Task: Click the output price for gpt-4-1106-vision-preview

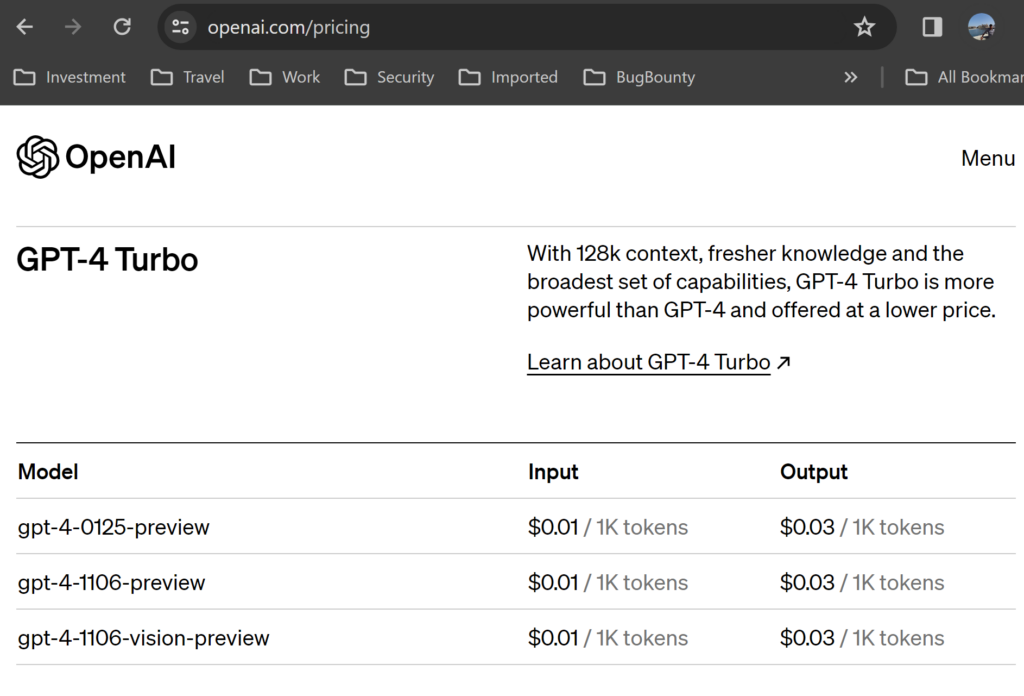Action: click(x=862, y=638)
